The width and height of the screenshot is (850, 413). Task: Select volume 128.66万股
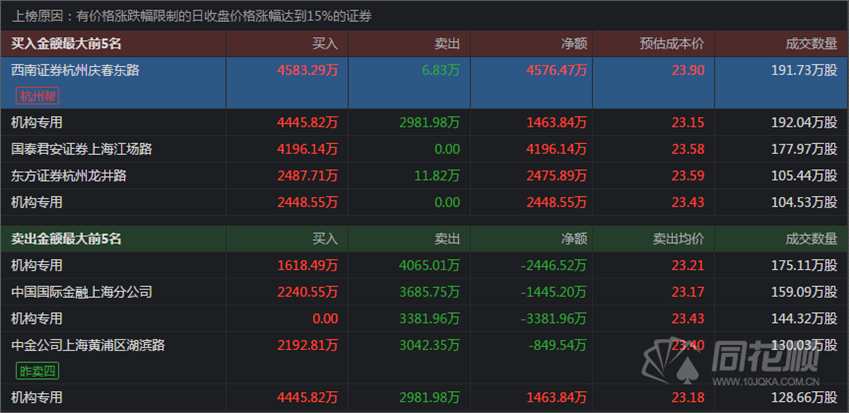pos(804,397)
